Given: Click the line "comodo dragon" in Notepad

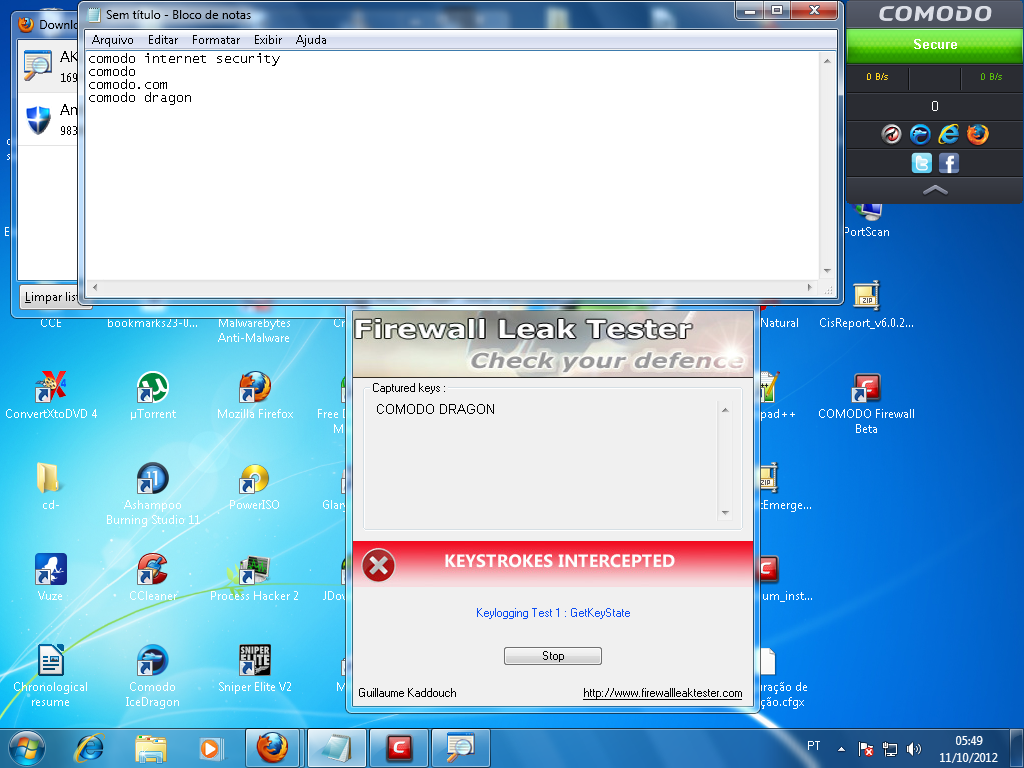Looking at the screenshot, I should tap(140, 98).
